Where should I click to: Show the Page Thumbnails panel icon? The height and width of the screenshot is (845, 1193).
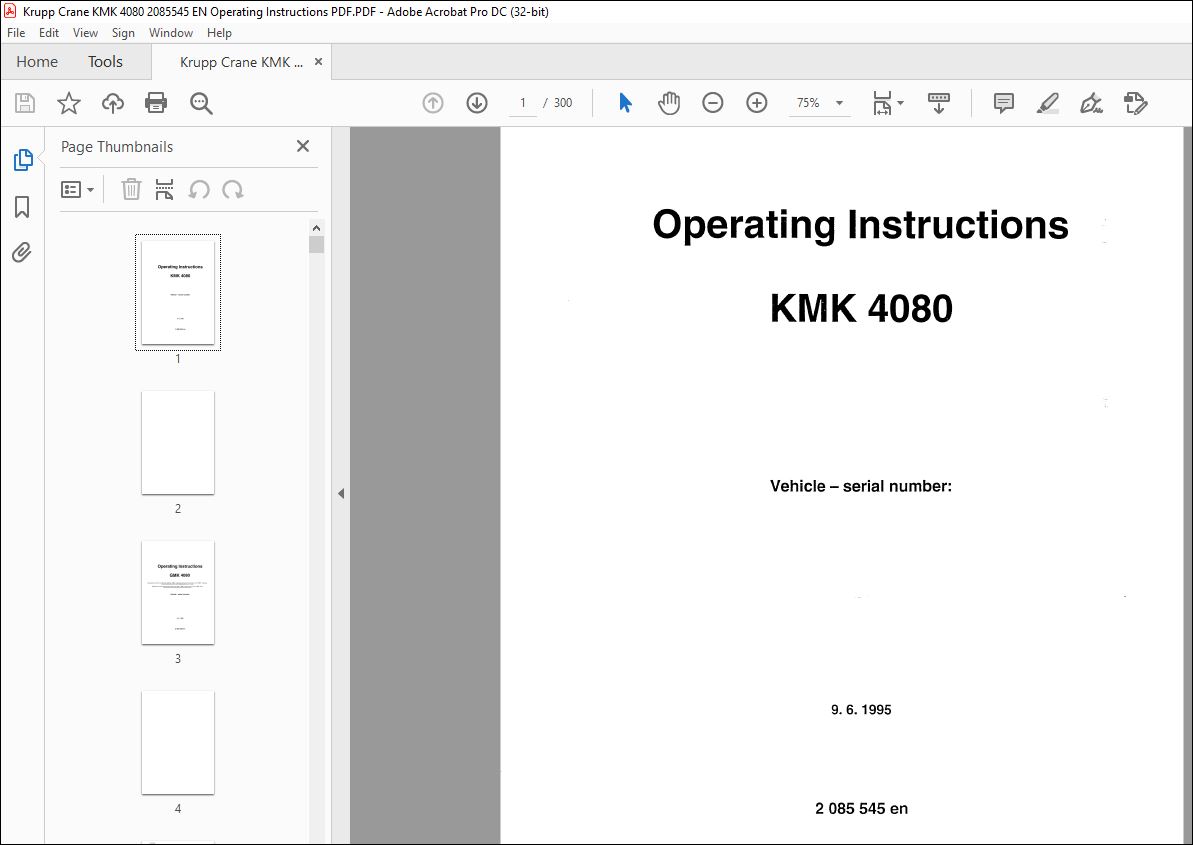[x=23, y=160]
